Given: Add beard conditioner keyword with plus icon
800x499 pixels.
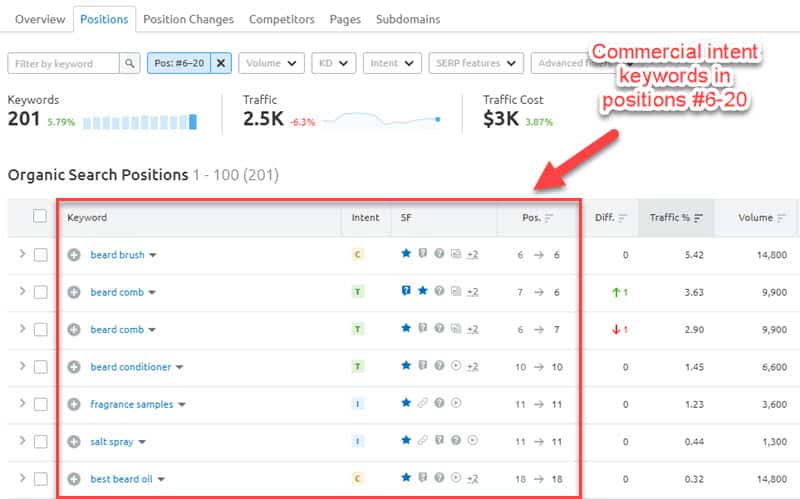Looking at the screenshot, I should pos(74,367).
